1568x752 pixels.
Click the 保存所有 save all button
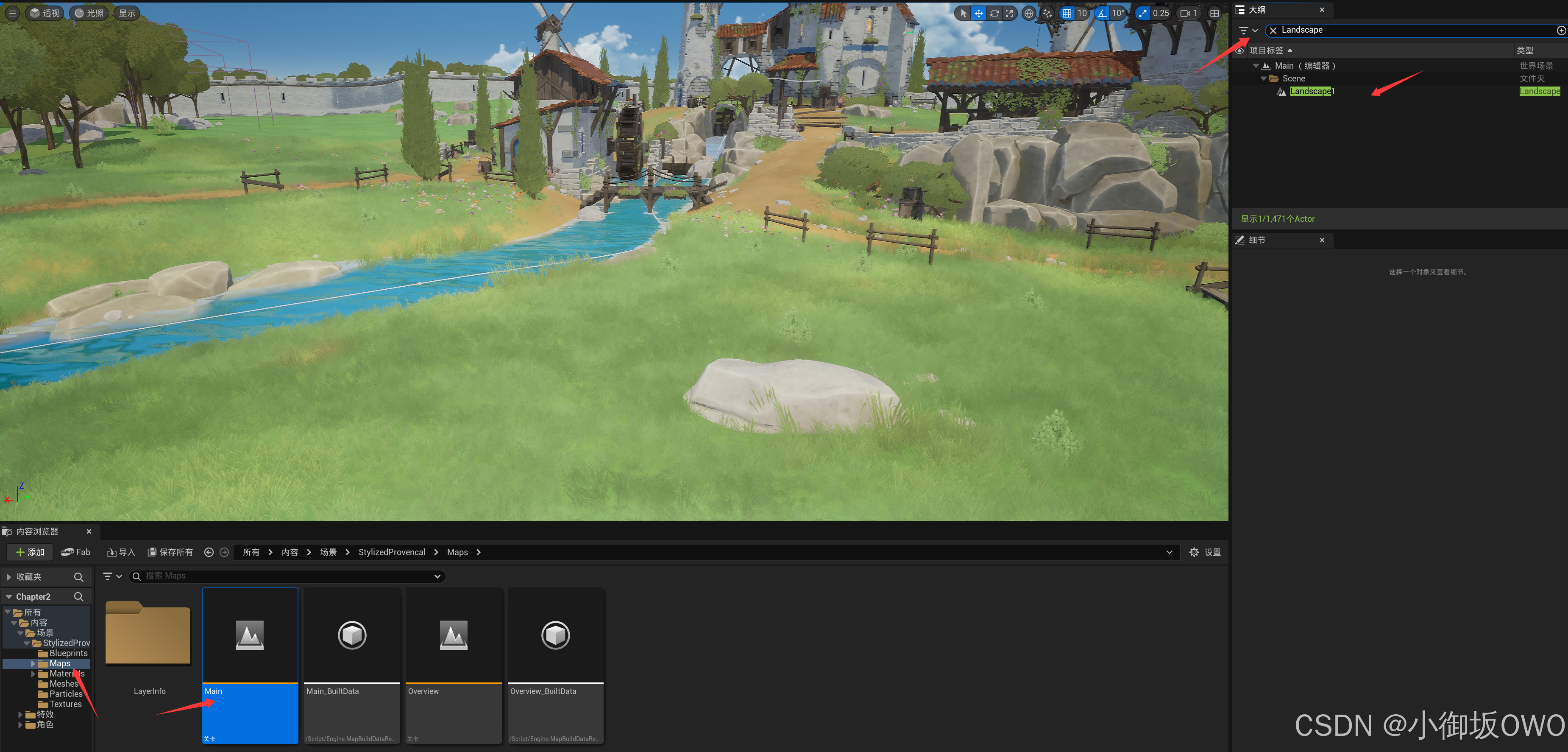pos(170,552)
